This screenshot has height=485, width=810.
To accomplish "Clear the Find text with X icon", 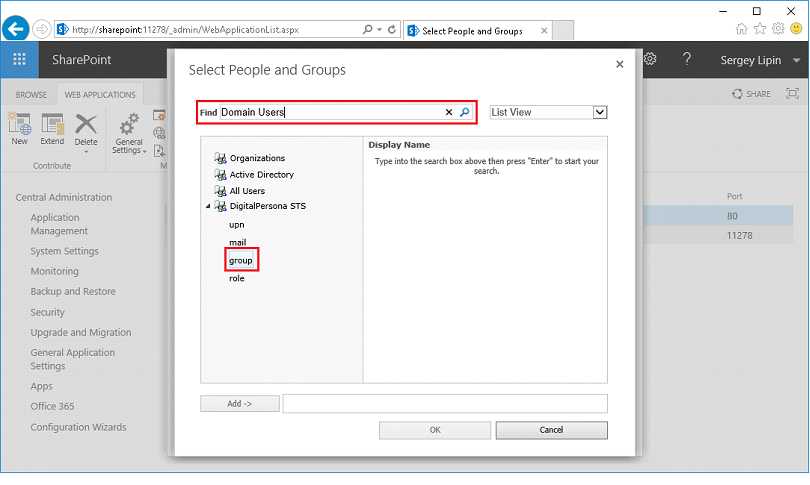I will point(449,113).
